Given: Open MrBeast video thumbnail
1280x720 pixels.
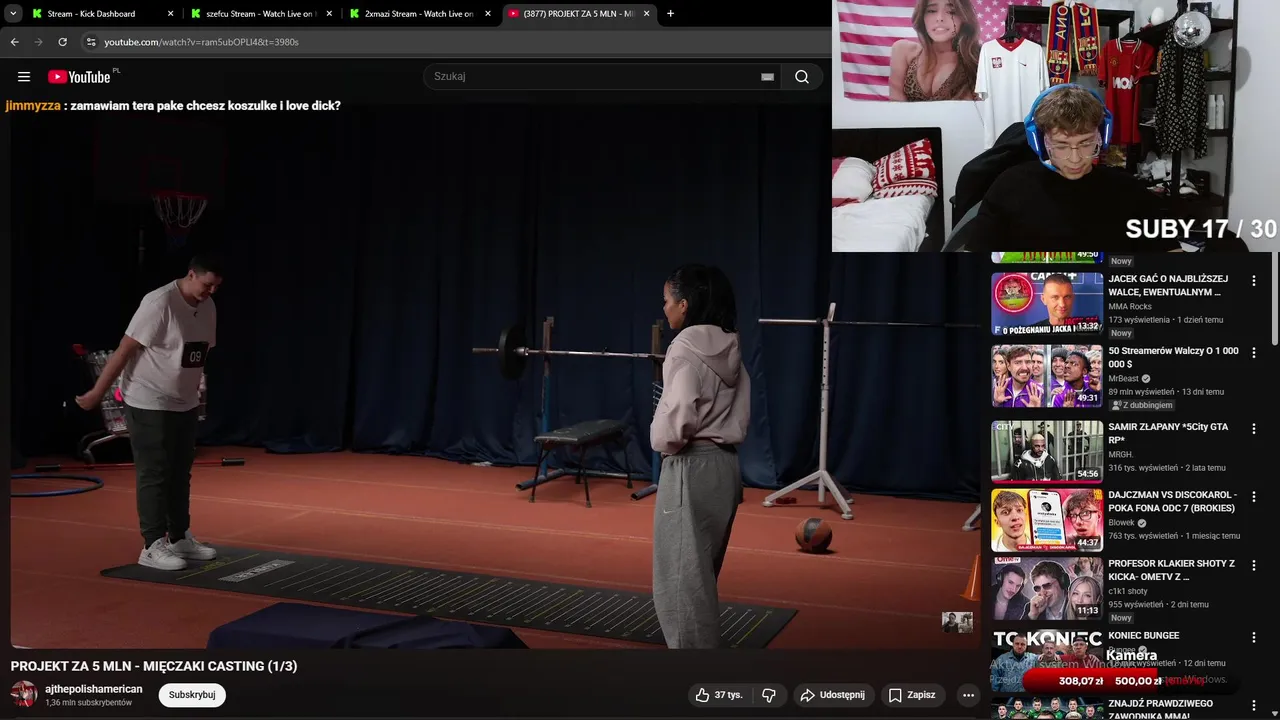Looking at the screenshot, I should tap(1047, 376).
